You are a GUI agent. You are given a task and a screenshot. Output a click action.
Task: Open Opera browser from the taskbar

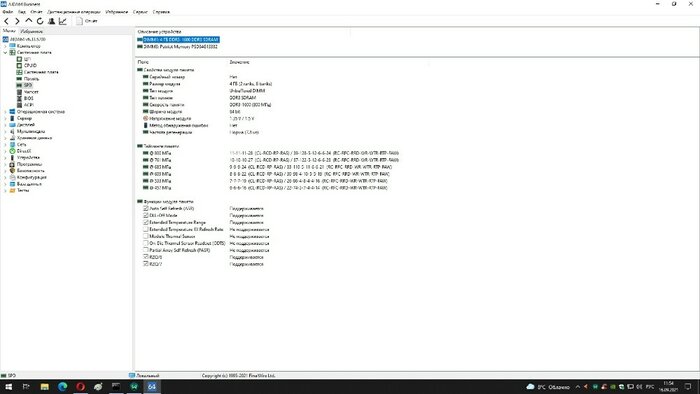tap(80, 387)
